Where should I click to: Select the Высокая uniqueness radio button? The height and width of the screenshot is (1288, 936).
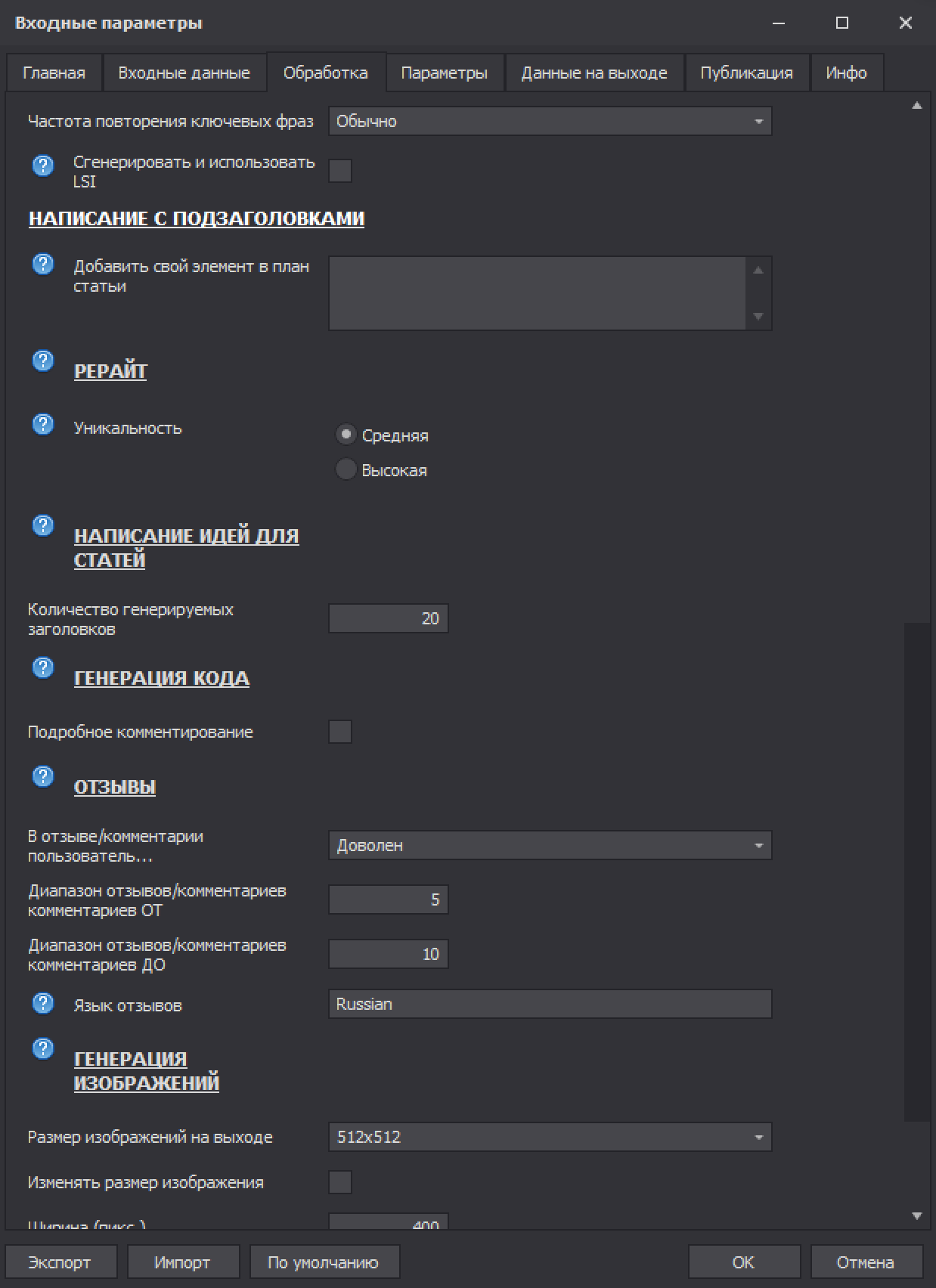click(346, 469)
